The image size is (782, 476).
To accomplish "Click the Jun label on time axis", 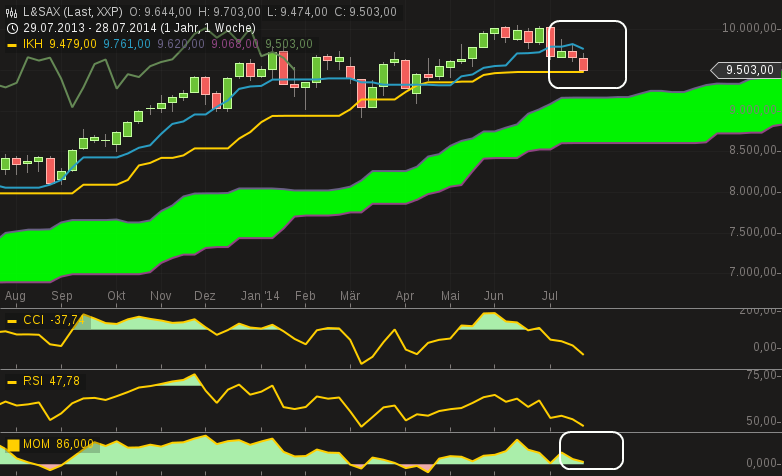I will tap(494, 296).
